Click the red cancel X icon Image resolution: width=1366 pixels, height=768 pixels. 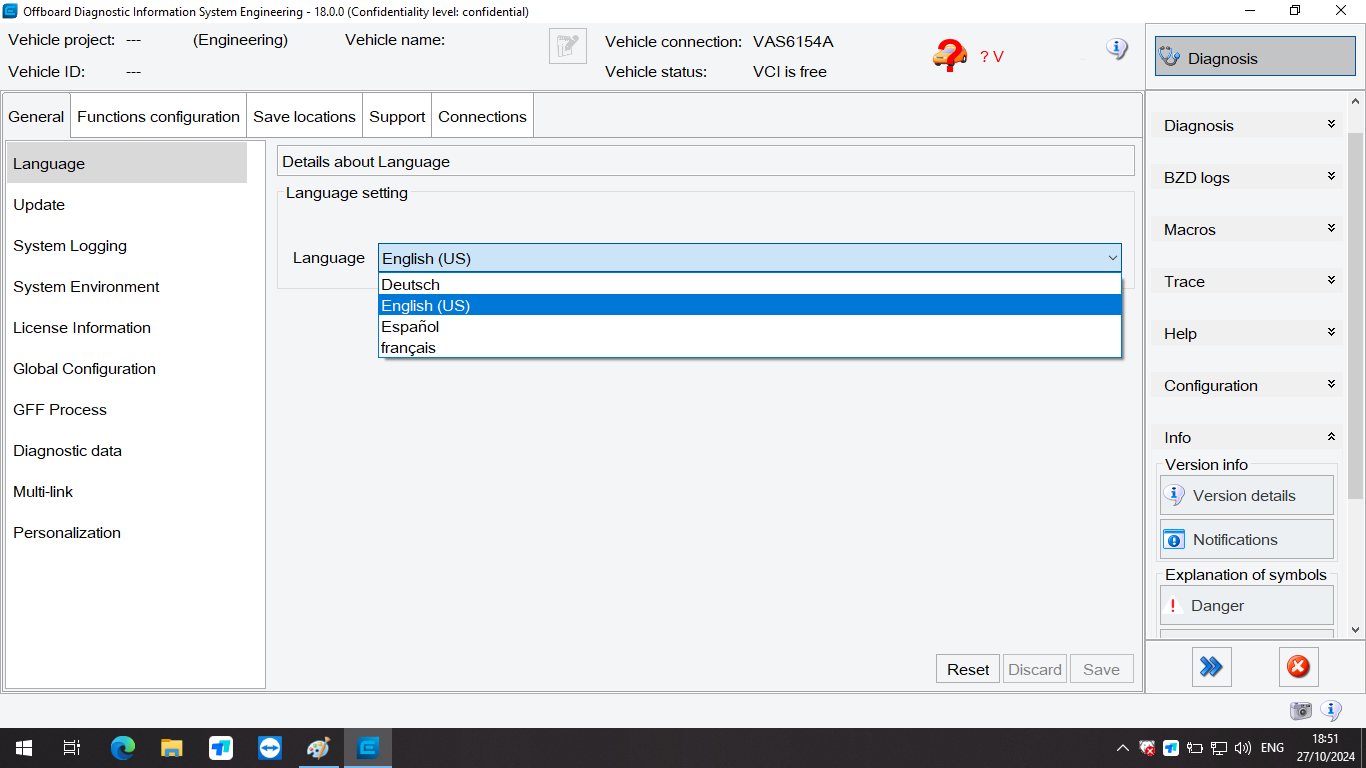coord(1298,666)
